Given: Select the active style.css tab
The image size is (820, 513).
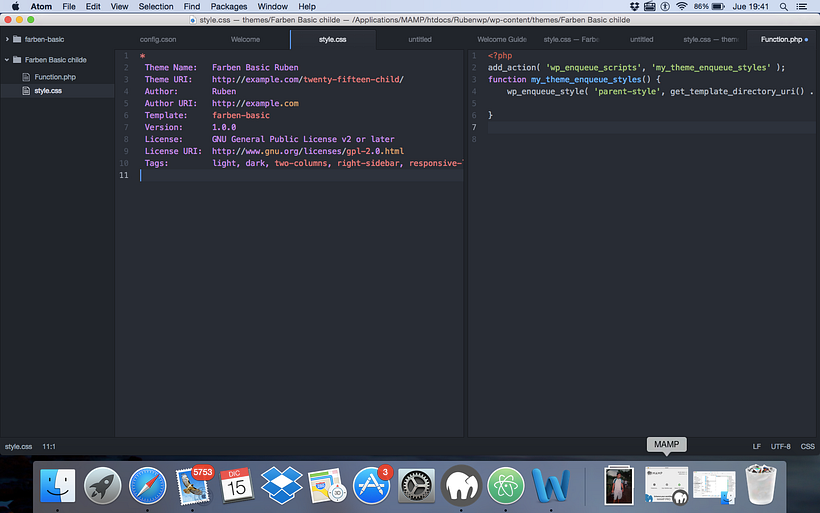Looking at the screenshot, I should pos(333,39).
